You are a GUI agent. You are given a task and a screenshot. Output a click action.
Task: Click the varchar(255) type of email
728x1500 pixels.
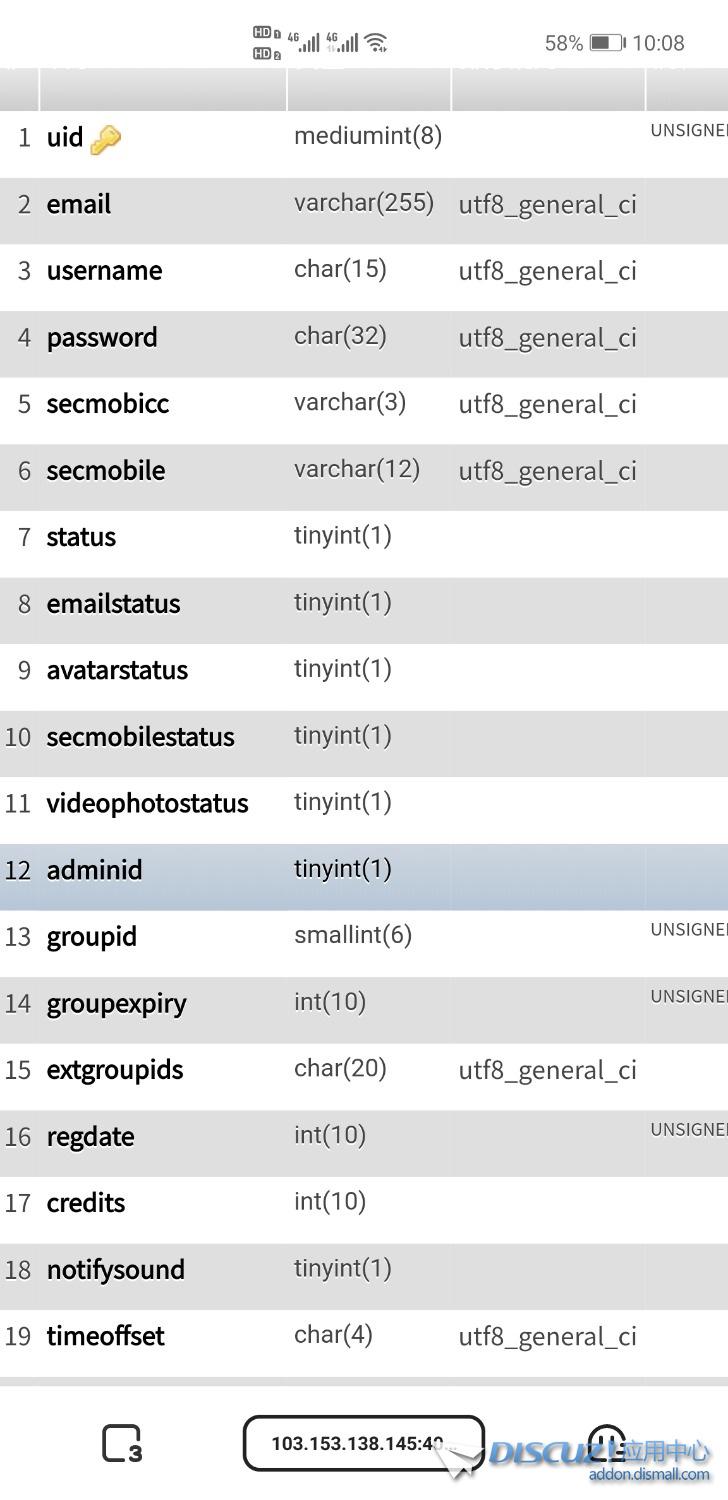coord(363,202)
